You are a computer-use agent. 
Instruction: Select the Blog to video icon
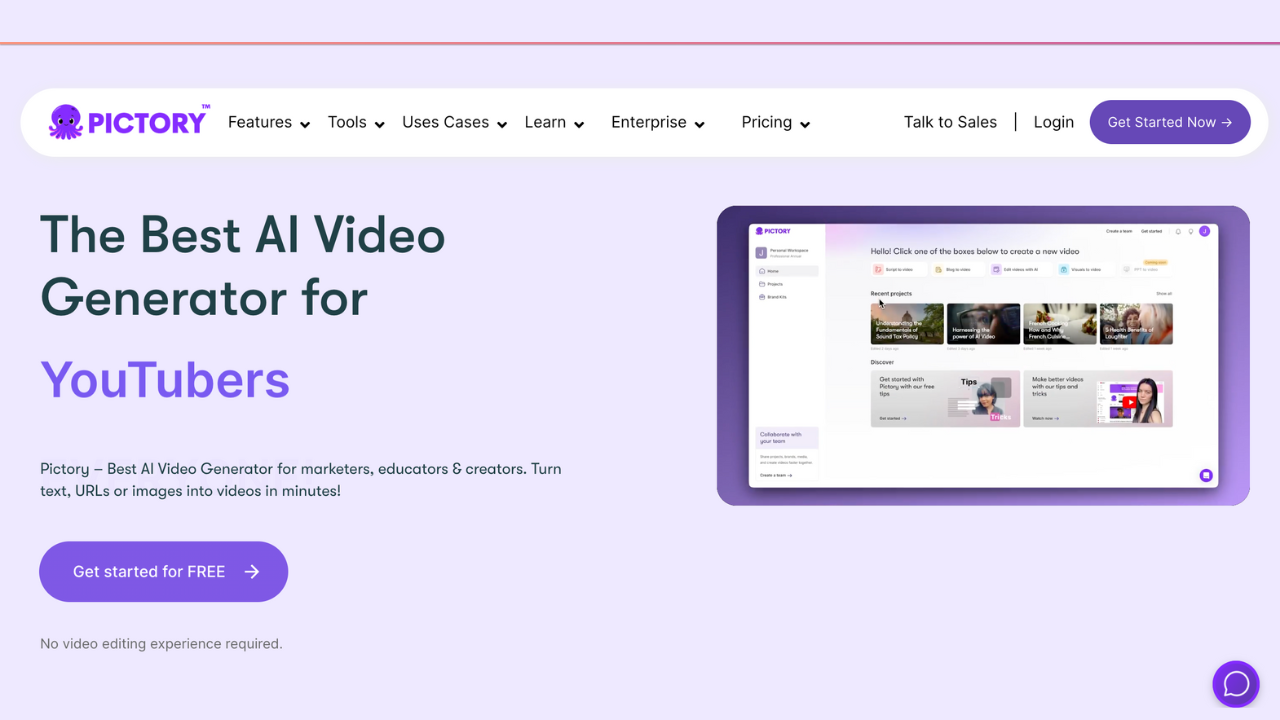pyautogui.click(x=937, y=269)
